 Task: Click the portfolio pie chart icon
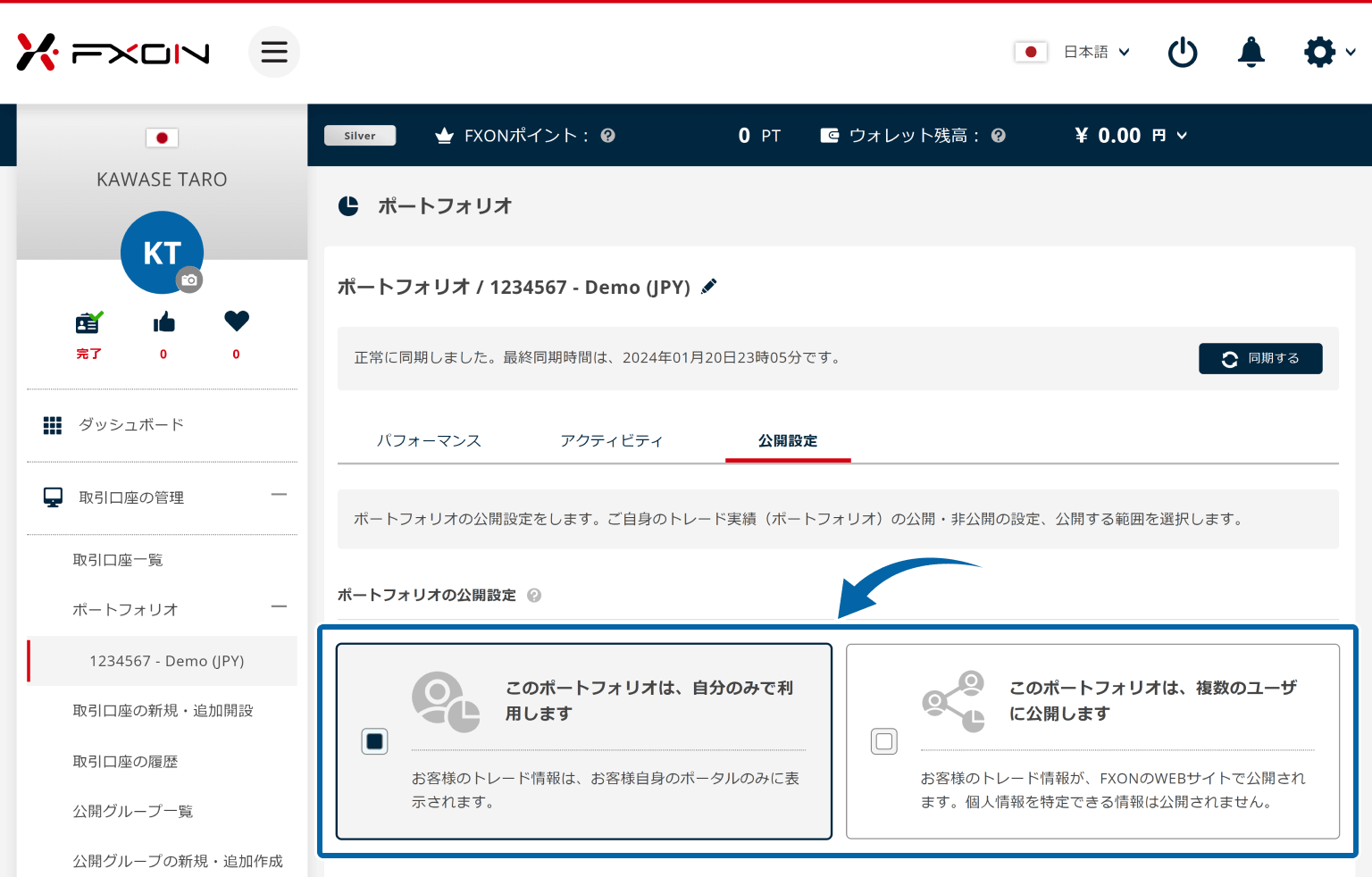pos(348,206)
